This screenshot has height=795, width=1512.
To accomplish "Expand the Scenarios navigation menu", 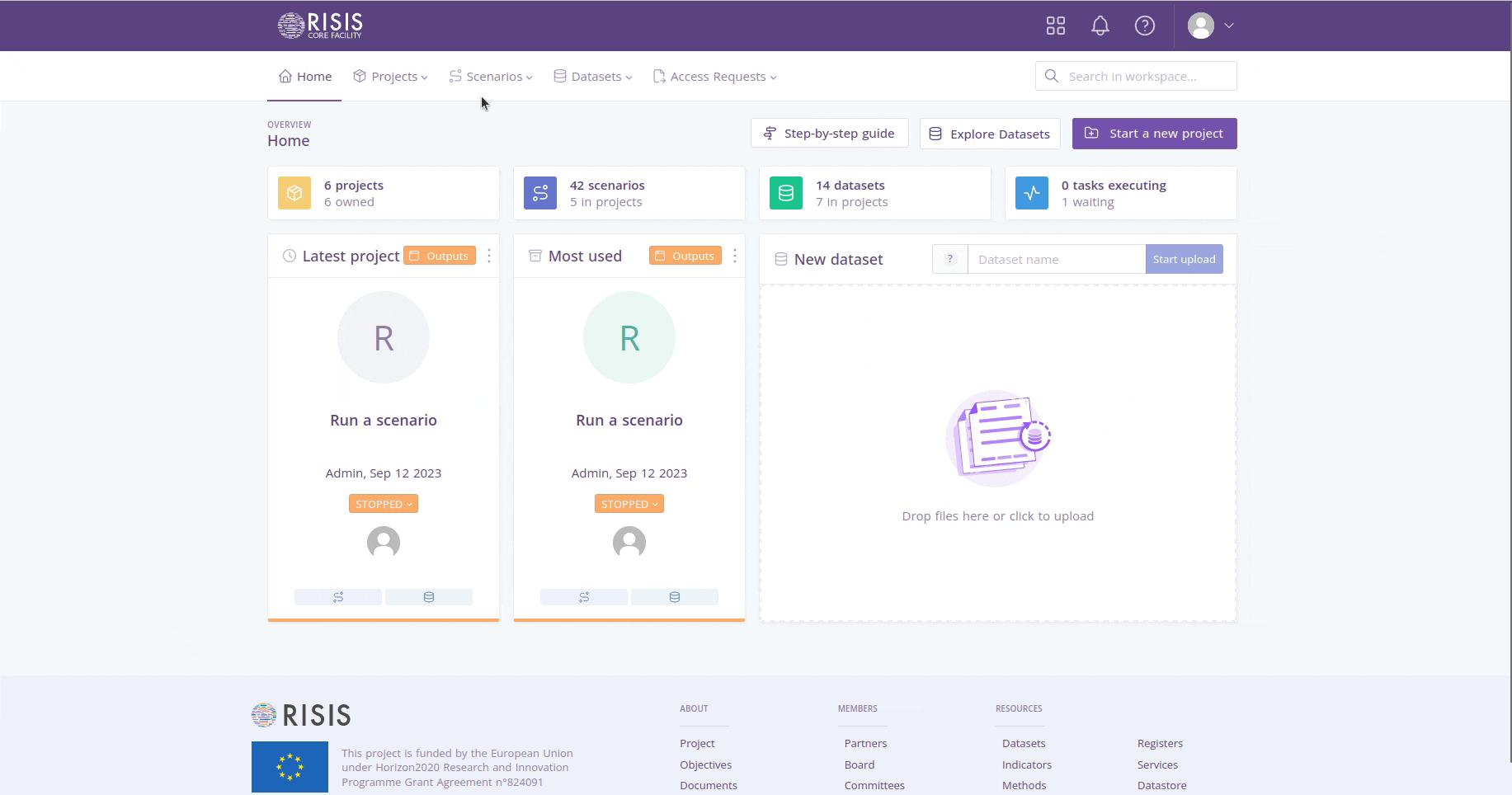I will (x=491, y=77).
